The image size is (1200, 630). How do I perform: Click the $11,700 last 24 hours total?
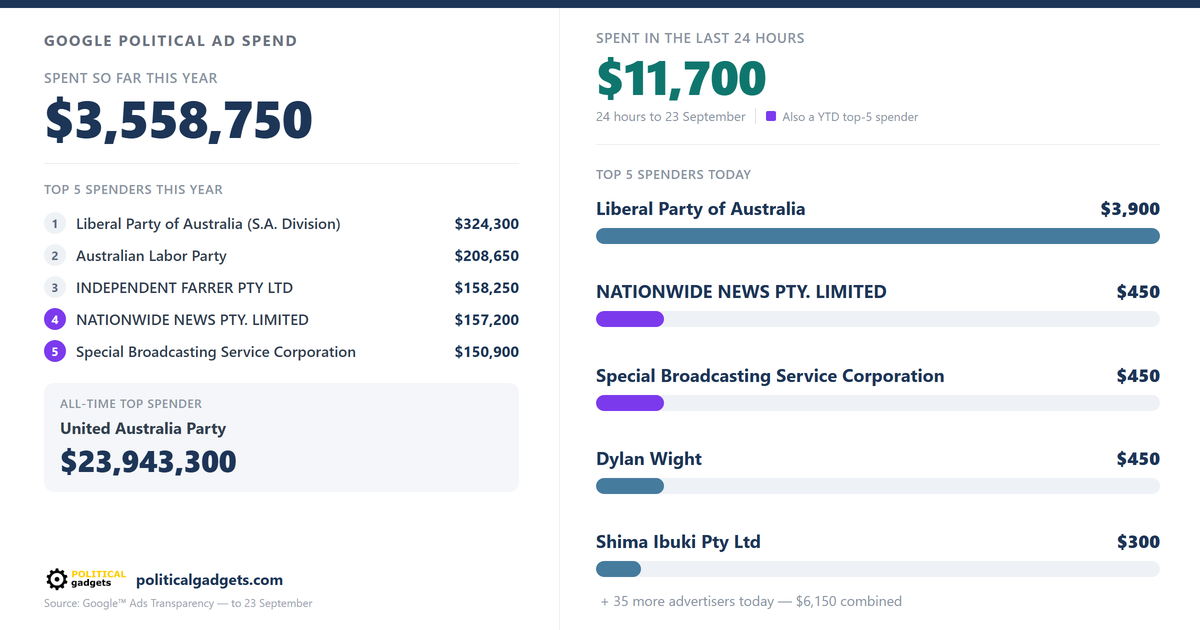[681, 78]
